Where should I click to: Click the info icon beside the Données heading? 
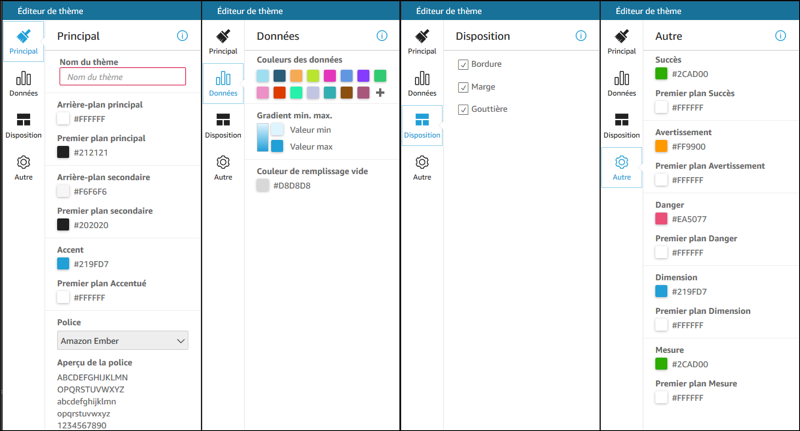[382, 36]
